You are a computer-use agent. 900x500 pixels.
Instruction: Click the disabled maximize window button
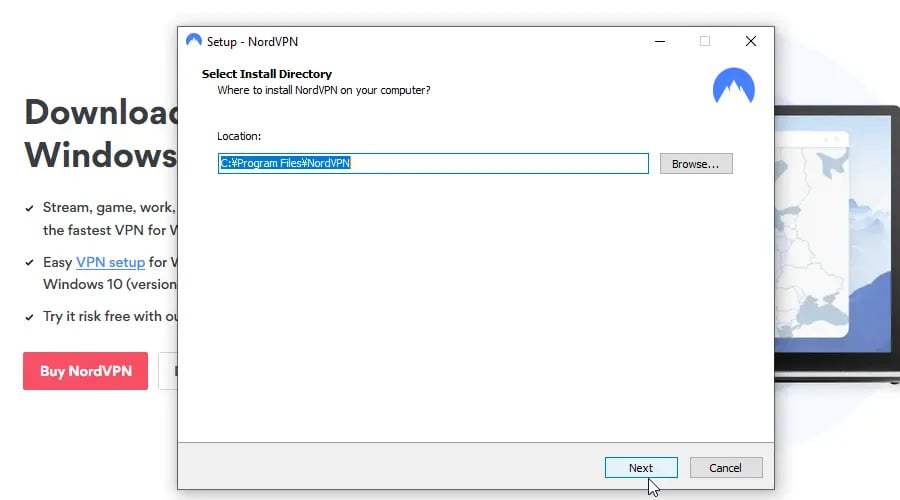(705, 41)
